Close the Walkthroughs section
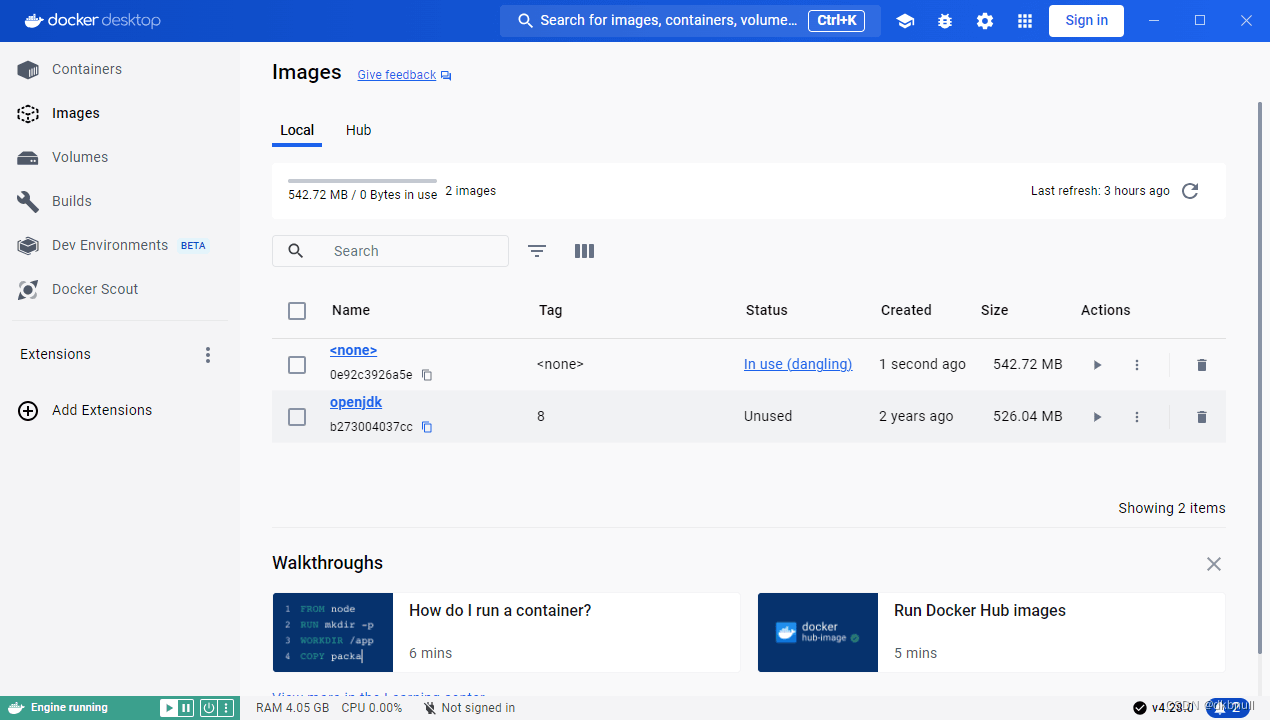This screenshot has height=720, width=1270. click(1214, 564)
